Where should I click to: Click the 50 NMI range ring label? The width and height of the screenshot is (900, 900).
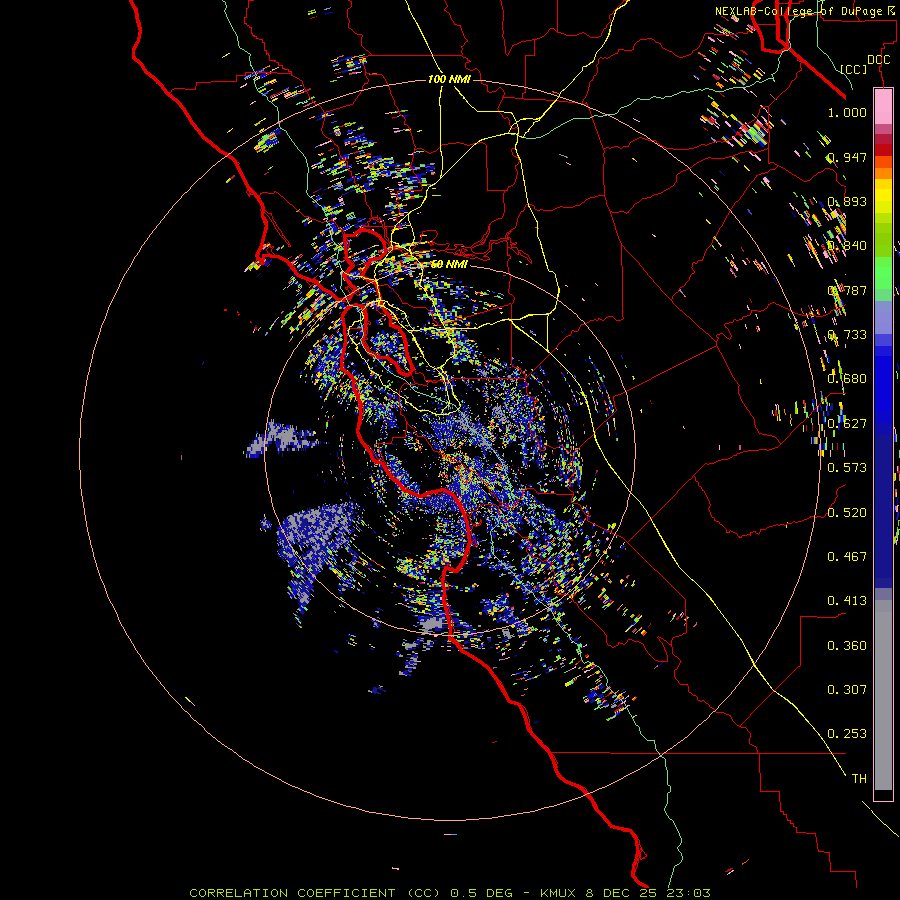pyautogui.click(x=449, y=264)
